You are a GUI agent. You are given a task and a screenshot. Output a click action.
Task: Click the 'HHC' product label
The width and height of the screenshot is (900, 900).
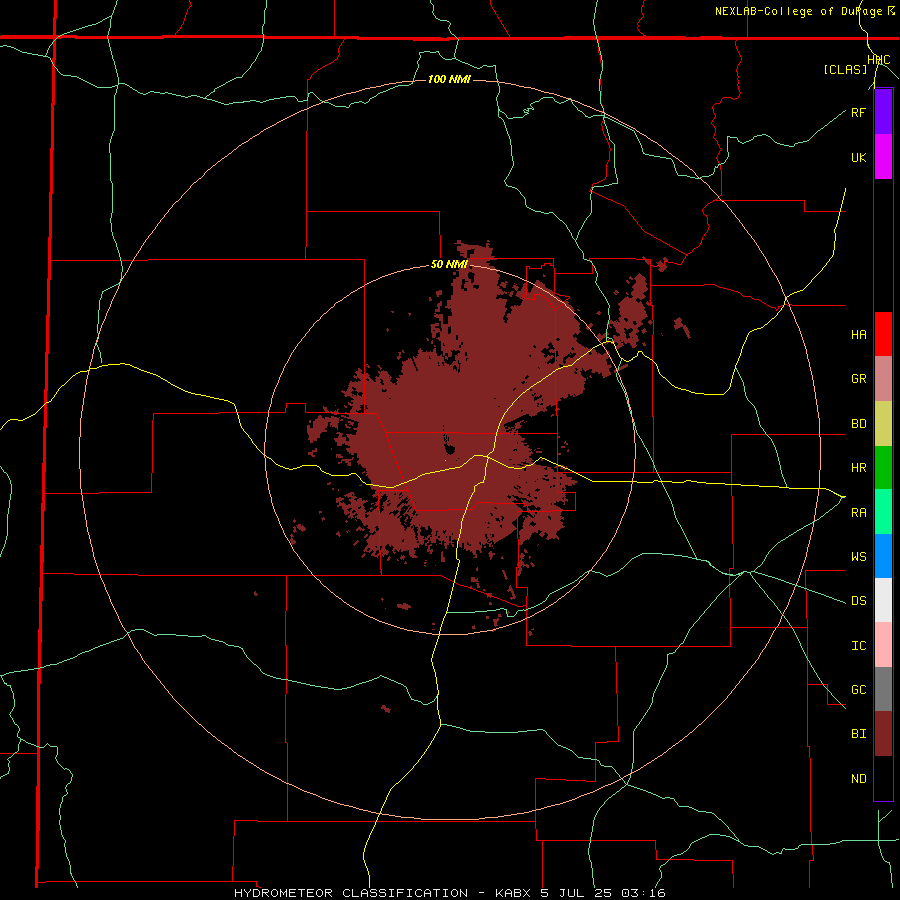click(x=879, y=60)
